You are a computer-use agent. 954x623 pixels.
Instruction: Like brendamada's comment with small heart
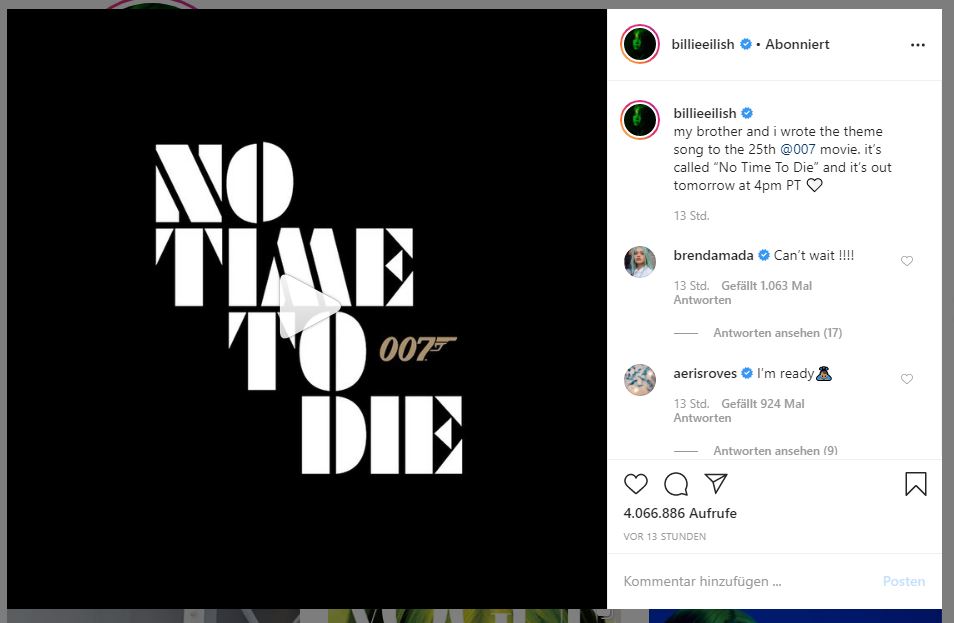(907, 261)
